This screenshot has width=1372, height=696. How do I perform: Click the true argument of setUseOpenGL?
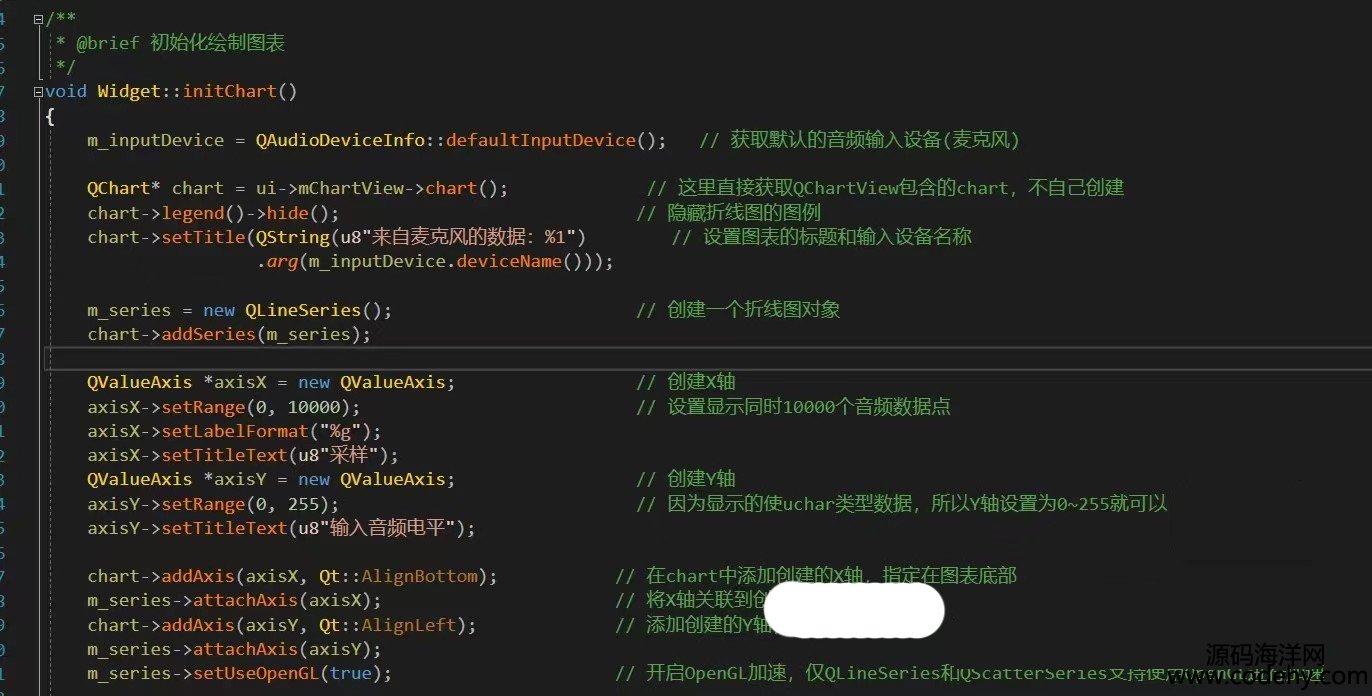(350, 673)
